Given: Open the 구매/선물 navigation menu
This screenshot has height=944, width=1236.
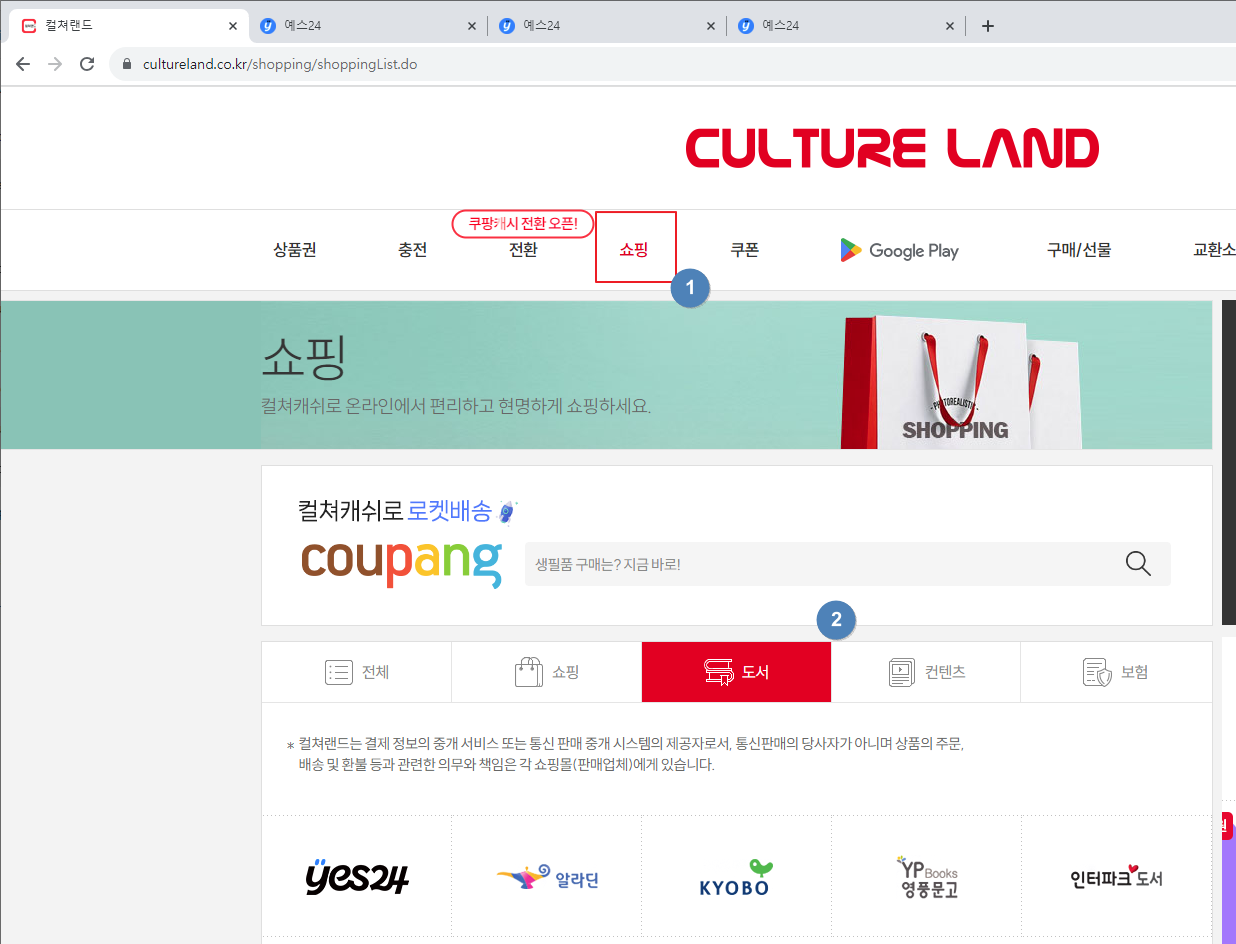Looking at the screenshot, I should coord(1079,250).
